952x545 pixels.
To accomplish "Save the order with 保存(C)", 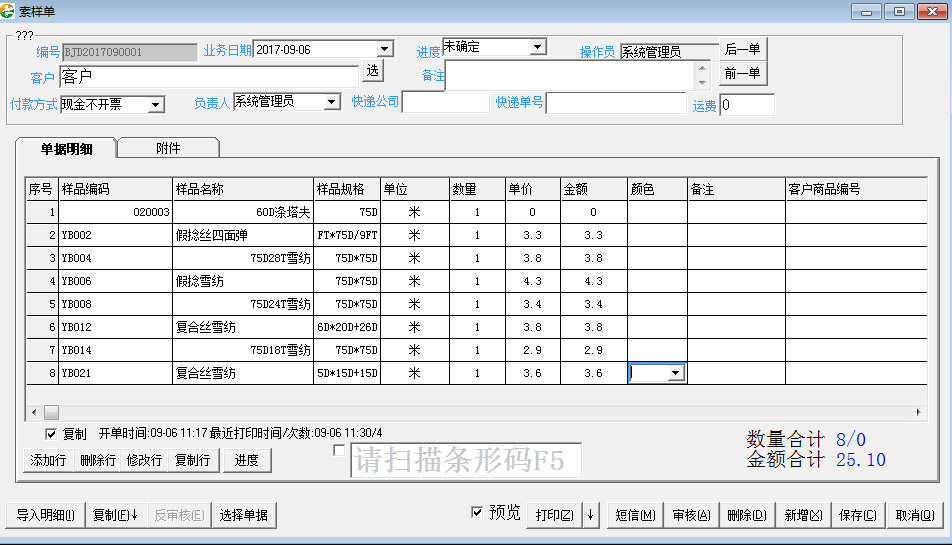I will click(x=858, y=515).
